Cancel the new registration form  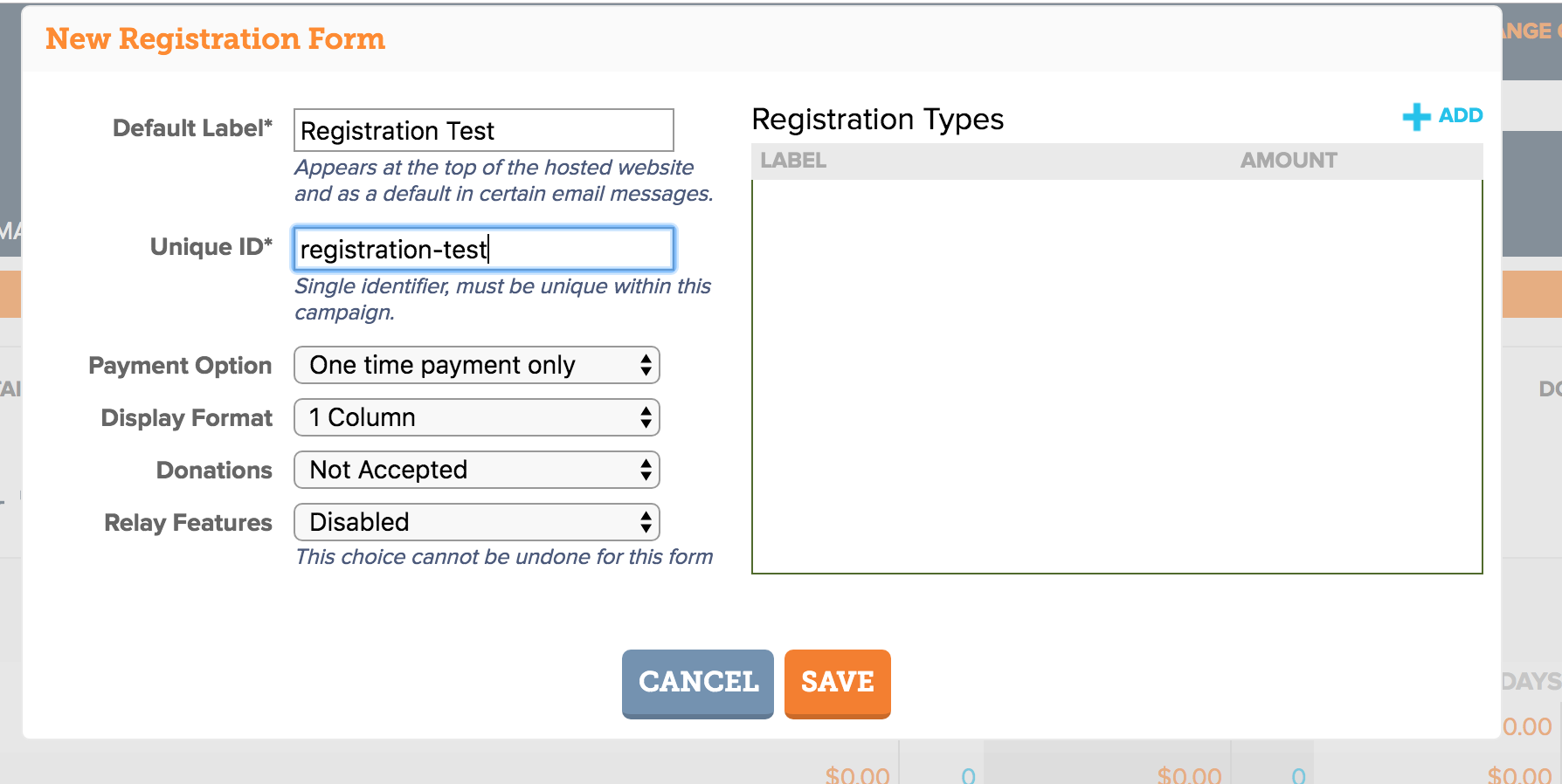(x=698, y=684)
